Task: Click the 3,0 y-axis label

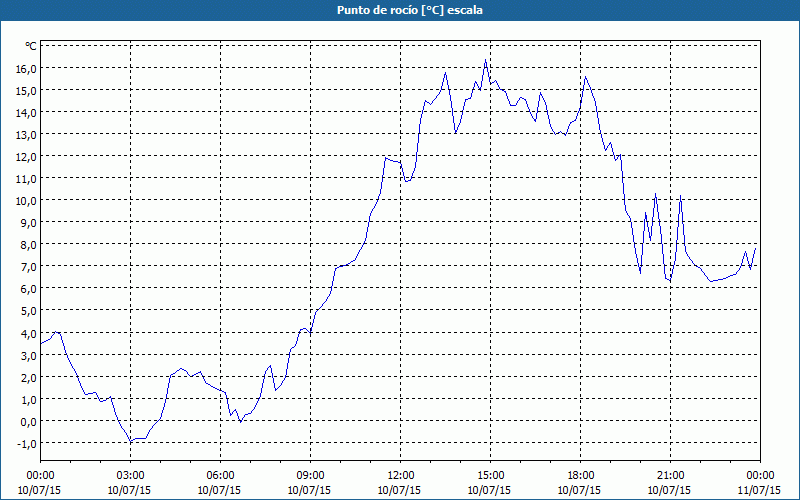Action: click(x=29, y=355)
